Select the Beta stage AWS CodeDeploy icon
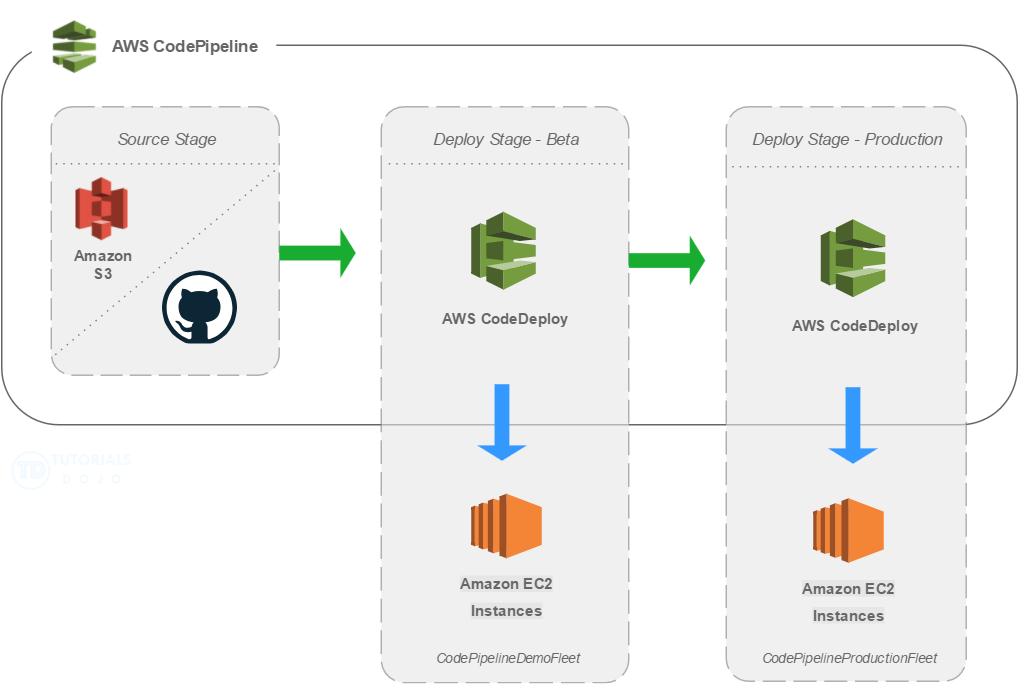 pyautogui.click(x=504, y=251)
